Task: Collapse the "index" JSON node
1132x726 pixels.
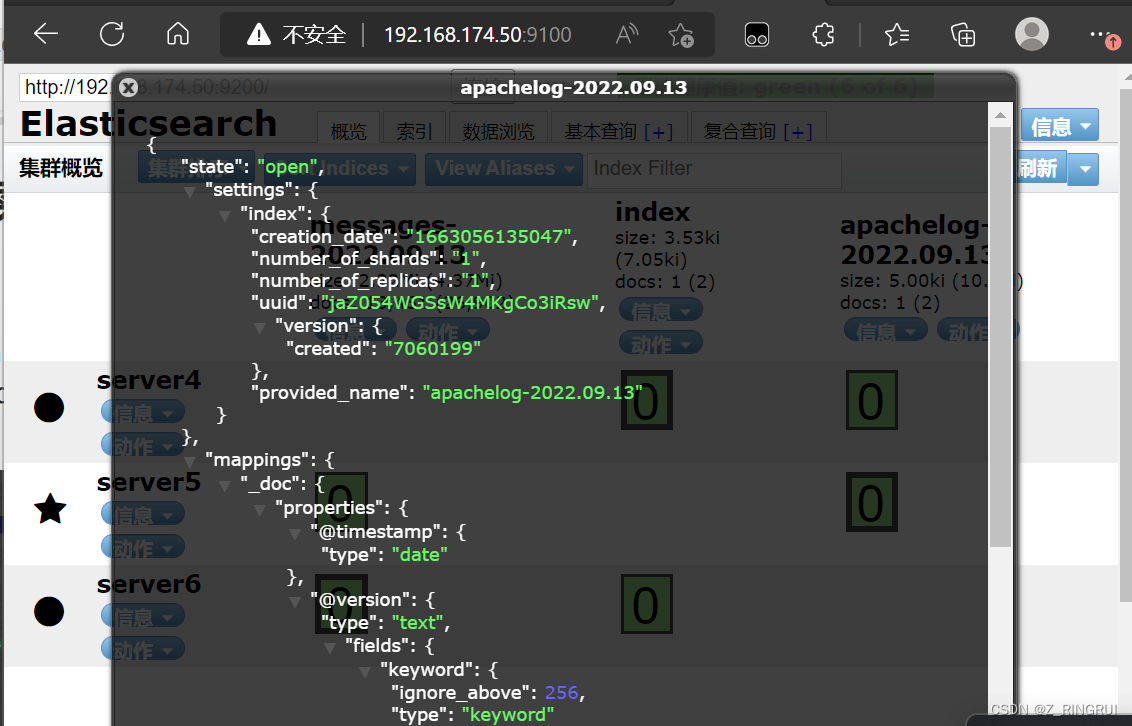Action: (x=225, y=215)
